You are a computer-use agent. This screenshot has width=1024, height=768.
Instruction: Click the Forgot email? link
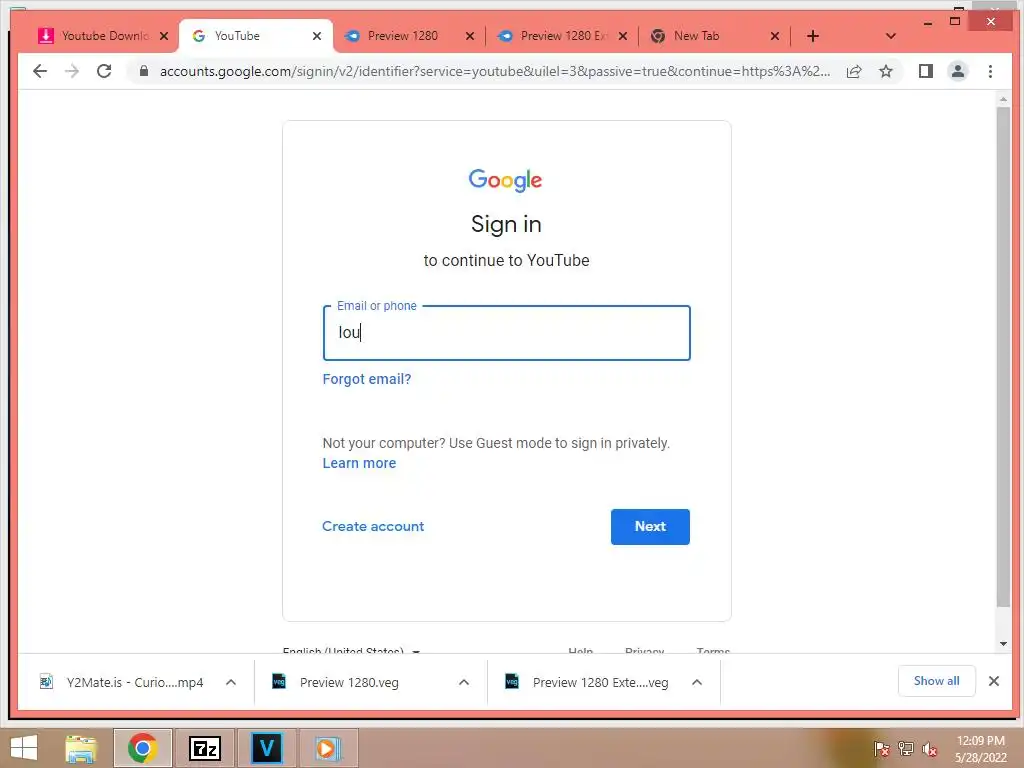coord(366,379)
